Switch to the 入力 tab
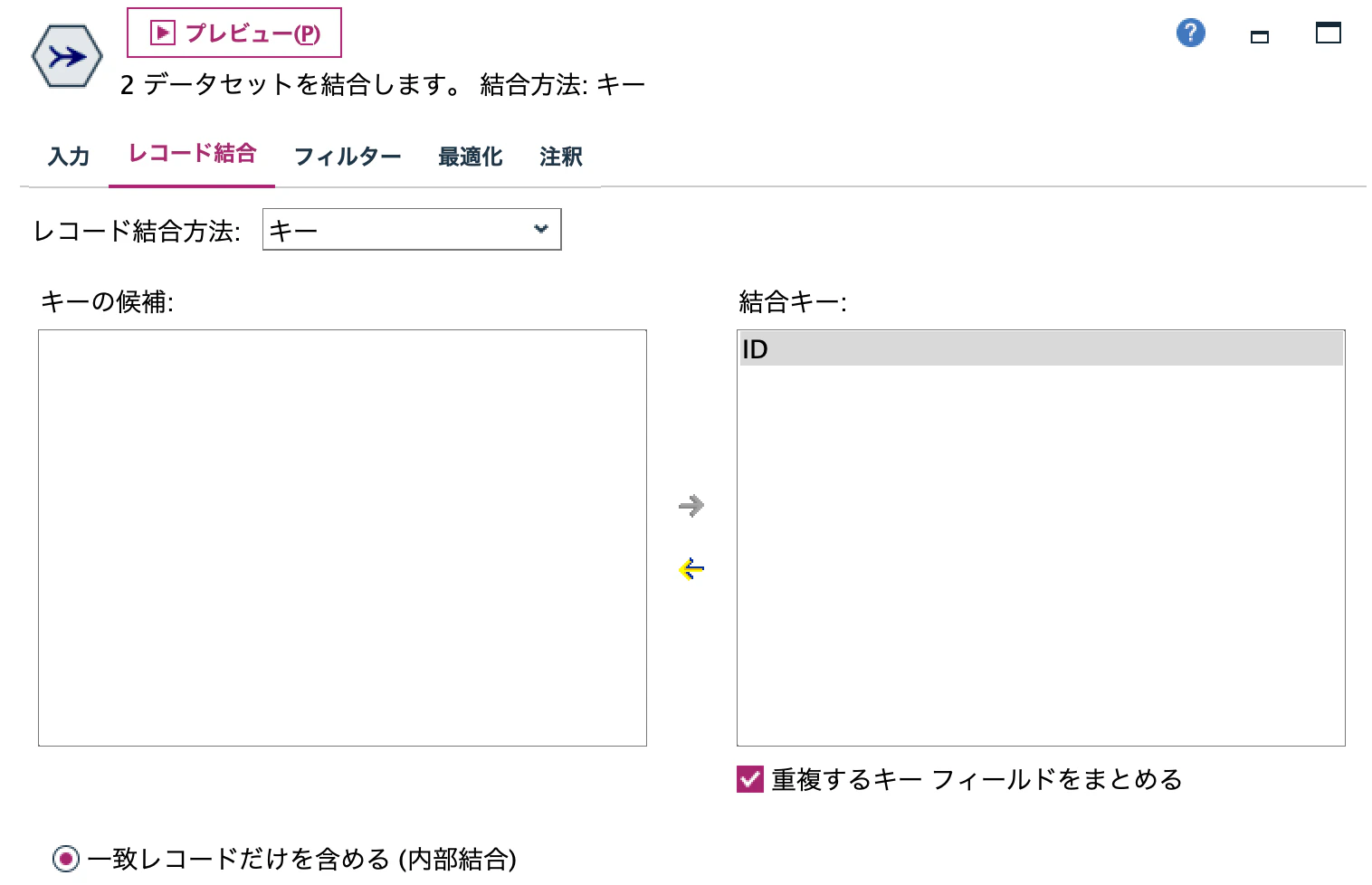The image size is (1372, 885). coord(69,157)
